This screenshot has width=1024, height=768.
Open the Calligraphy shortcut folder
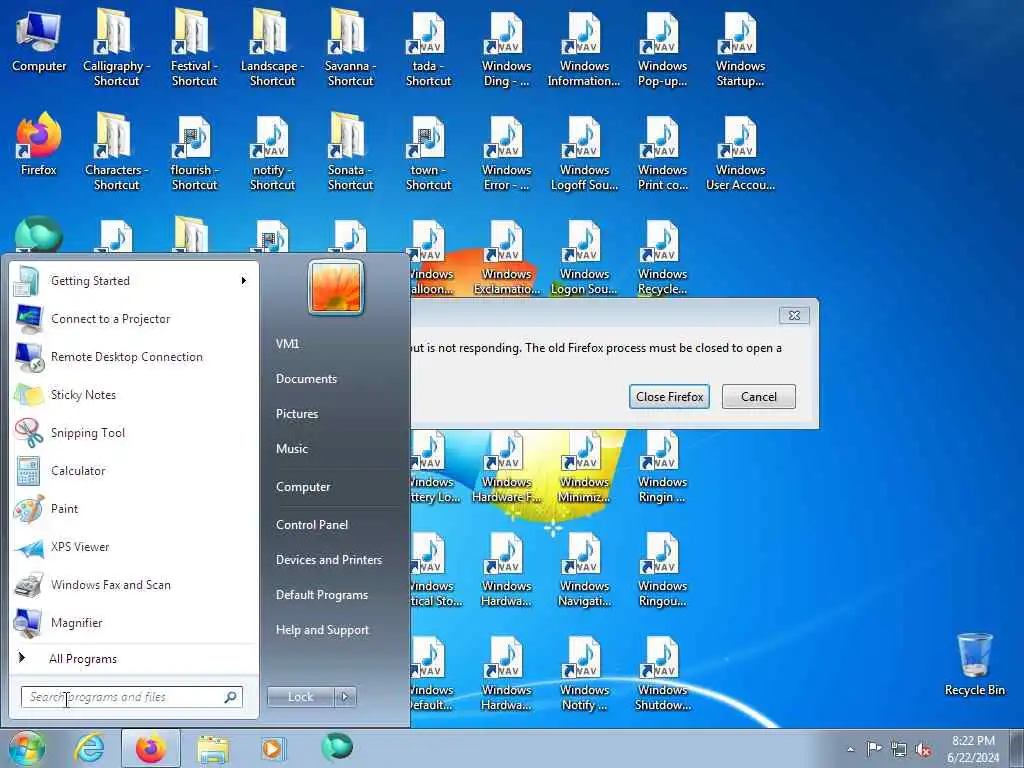tap(116, 47)
